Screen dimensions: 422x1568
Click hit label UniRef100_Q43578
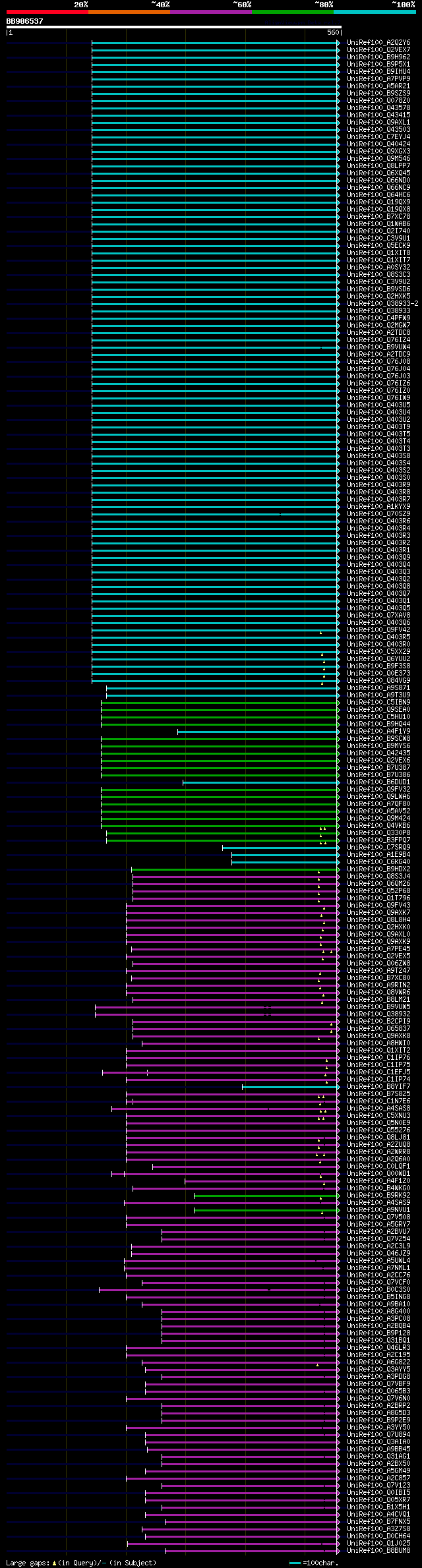378,107
